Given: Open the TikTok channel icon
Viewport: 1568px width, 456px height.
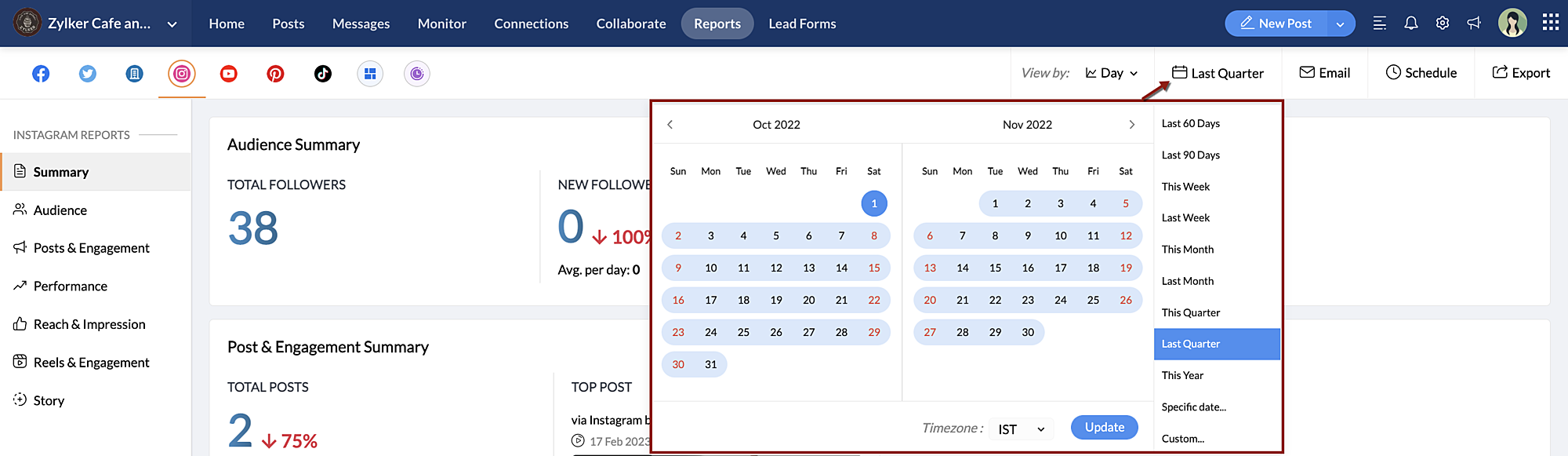Looking at the screenshot, I should coord(323,74).
